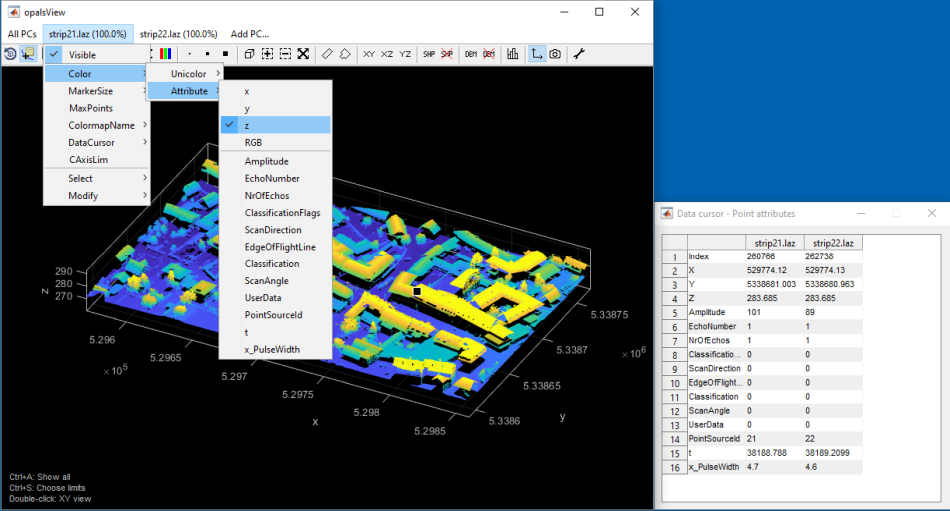The height and width of the screenshot is (511, 950).
Task: Click the camera snapshot icon
Action: point(555,54)
